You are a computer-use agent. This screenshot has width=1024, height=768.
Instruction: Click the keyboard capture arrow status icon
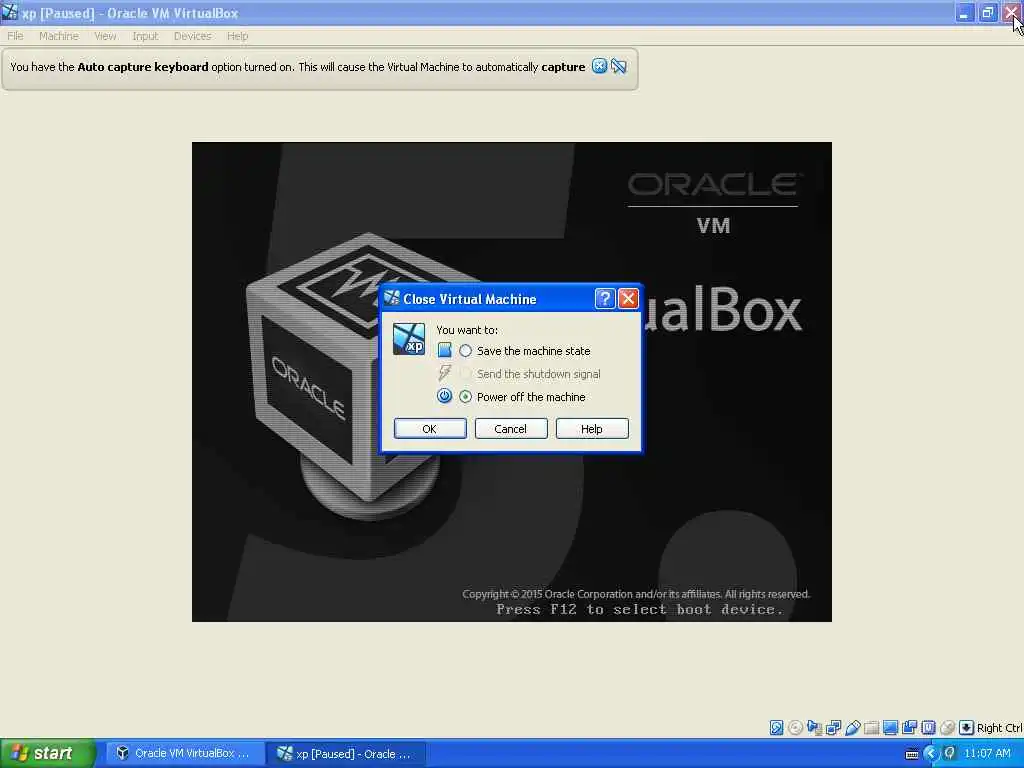point(967,728)
